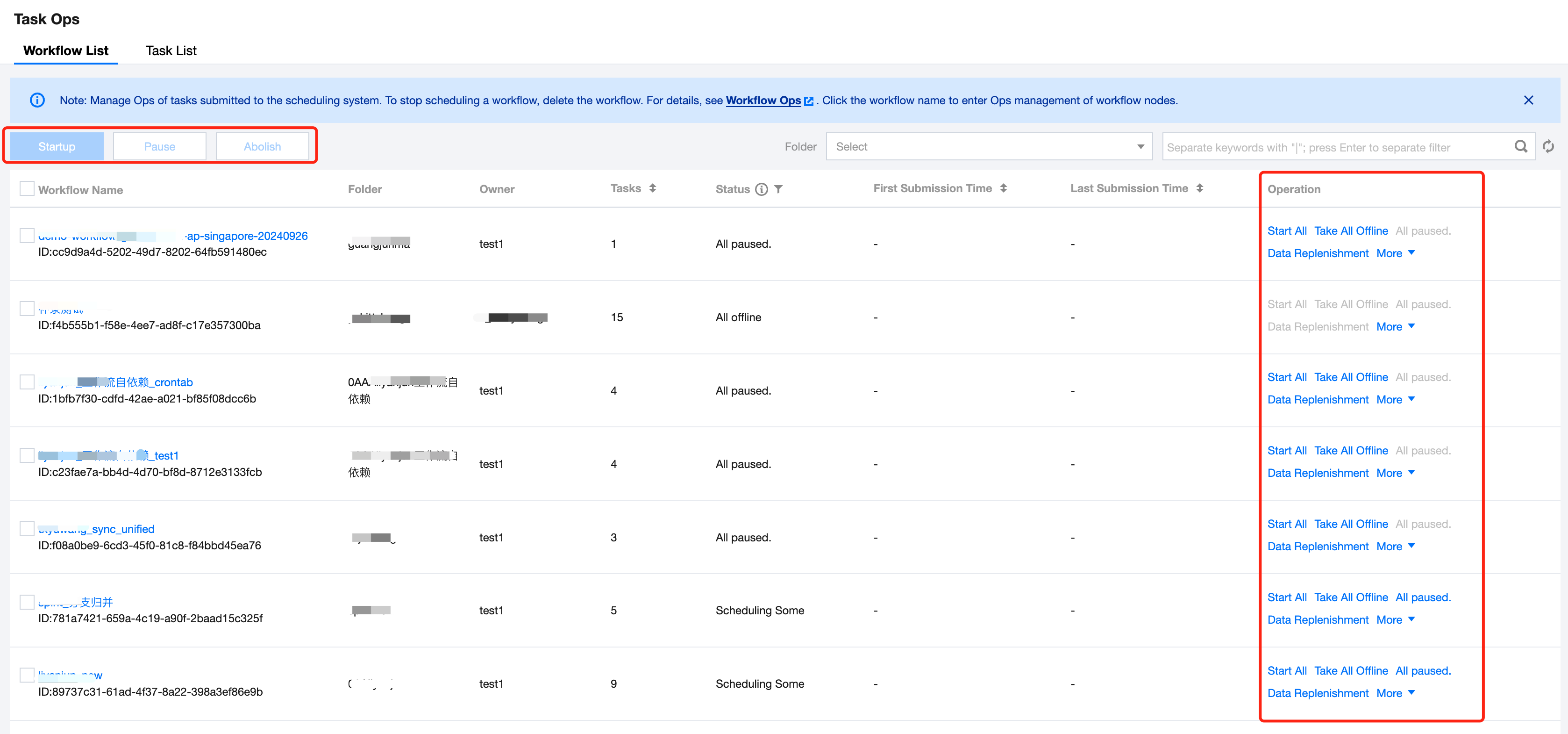Select the sync_unified workflow checkbox
The image size is (1568, 734).
click(27, 529)
